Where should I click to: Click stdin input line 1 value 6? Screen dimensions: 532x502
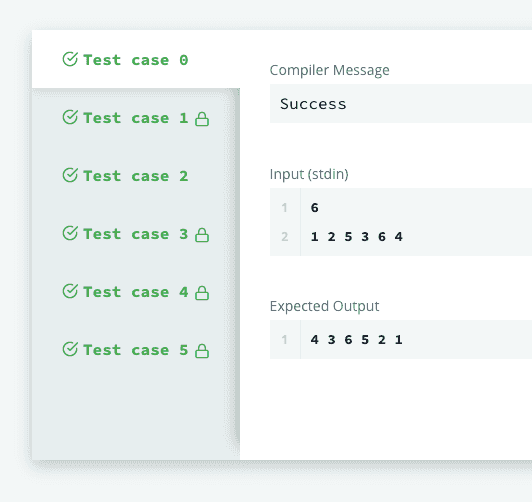click(315, 208)
